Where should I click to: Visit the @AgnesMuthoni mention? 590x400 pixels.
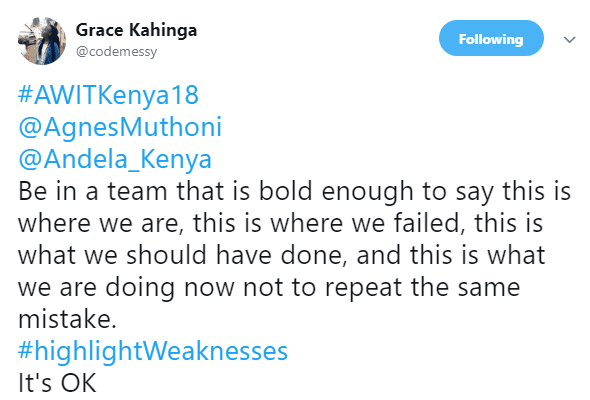coord(120,127)
